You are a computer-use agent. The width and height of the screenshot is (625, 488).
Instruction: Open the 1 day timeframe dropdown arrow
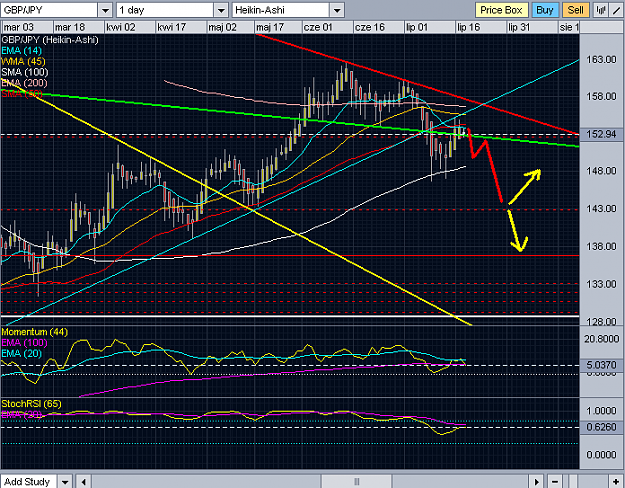(x=220, y=10)
